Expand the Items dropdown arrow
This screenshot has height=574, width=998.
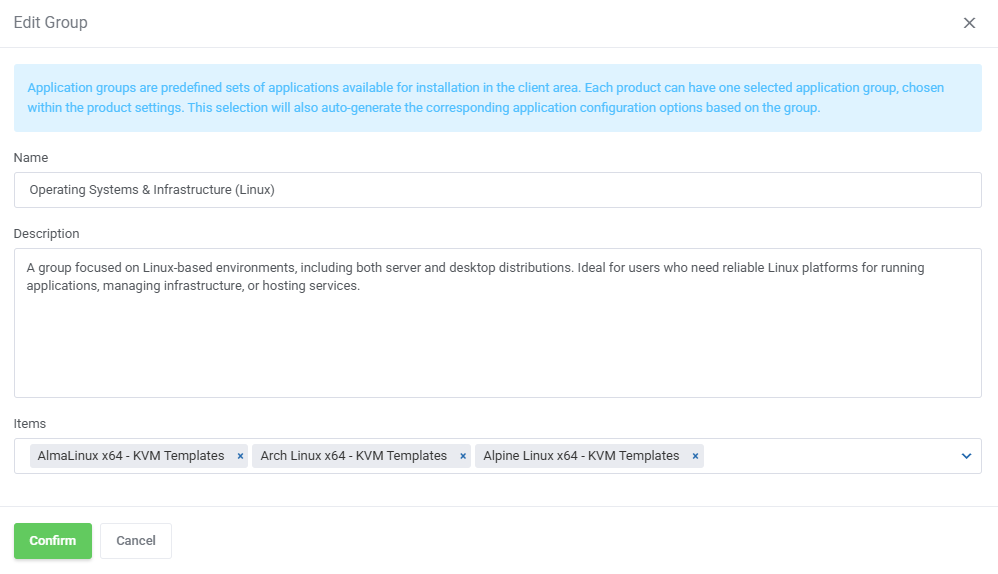tap(966, 456)
